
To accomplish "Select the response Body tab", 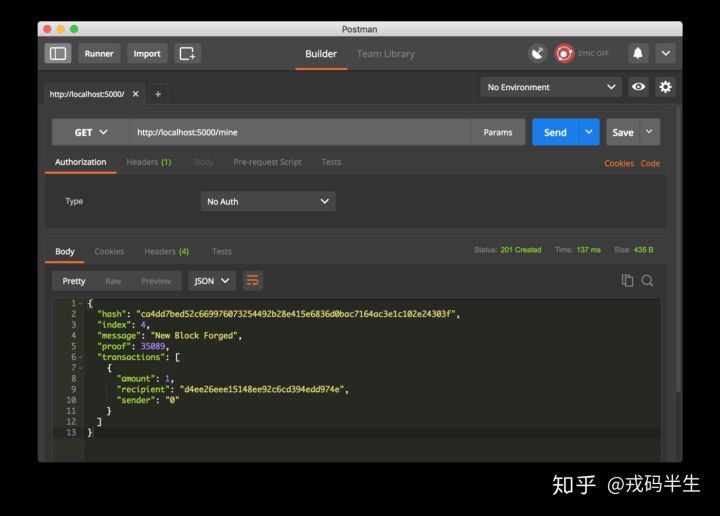I will click(65, 251).
